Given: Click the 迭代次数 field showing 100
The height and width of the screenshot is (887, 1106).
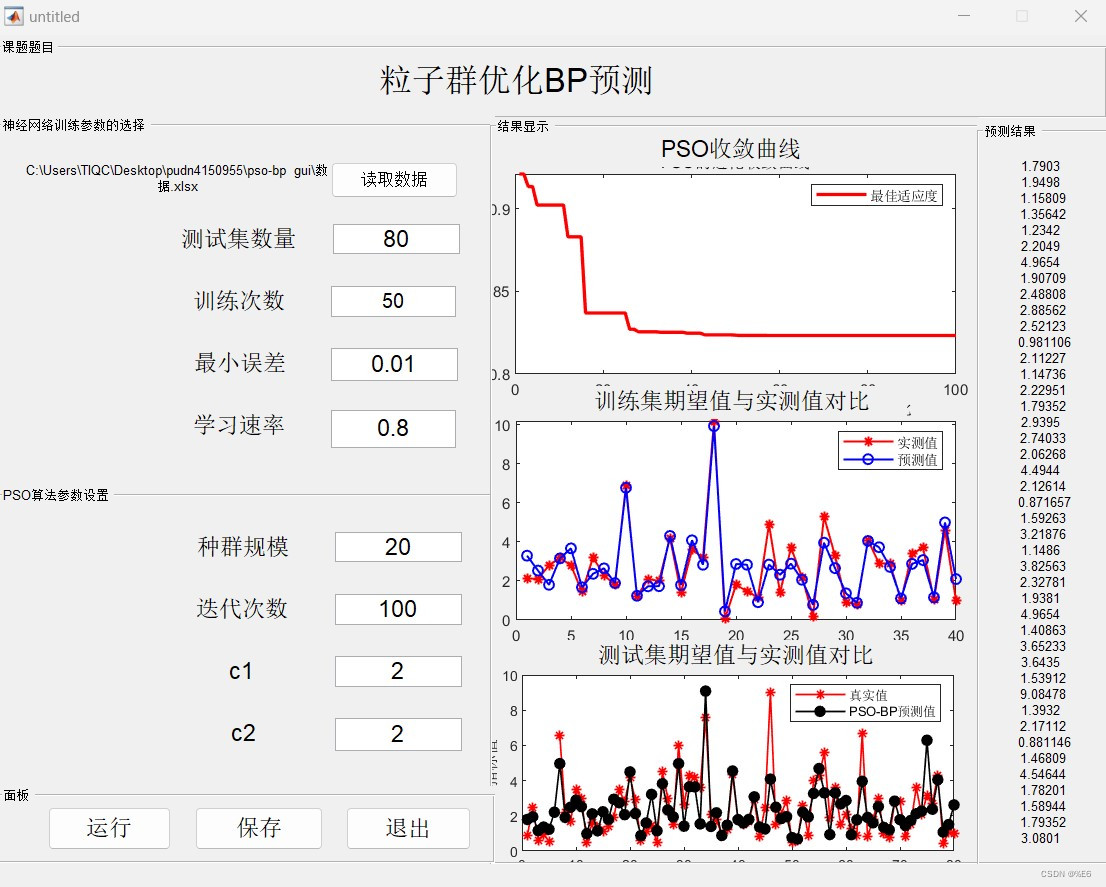Looking at the screenshot, I should pos(397,609).
